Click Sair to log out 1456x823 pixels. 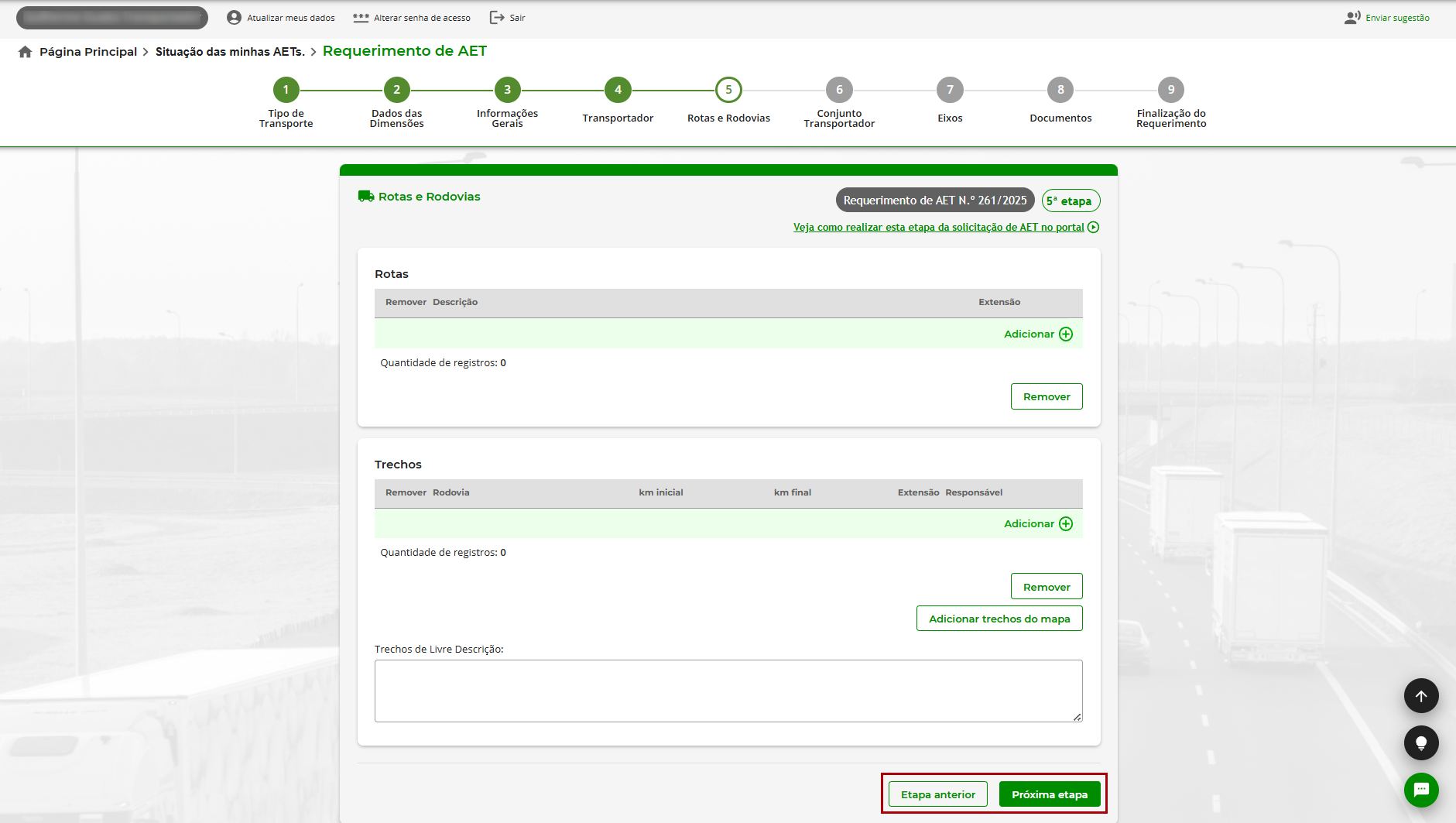tap(518, 18)
